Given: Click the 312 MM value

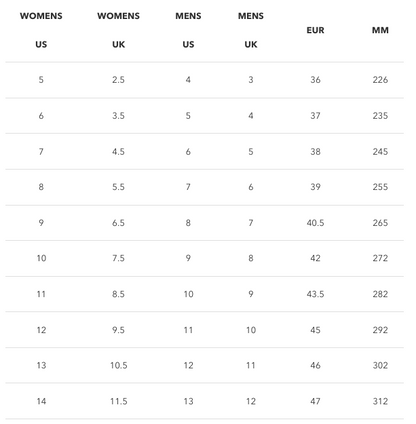Looking at the screenshot, I should pos(380,401).
